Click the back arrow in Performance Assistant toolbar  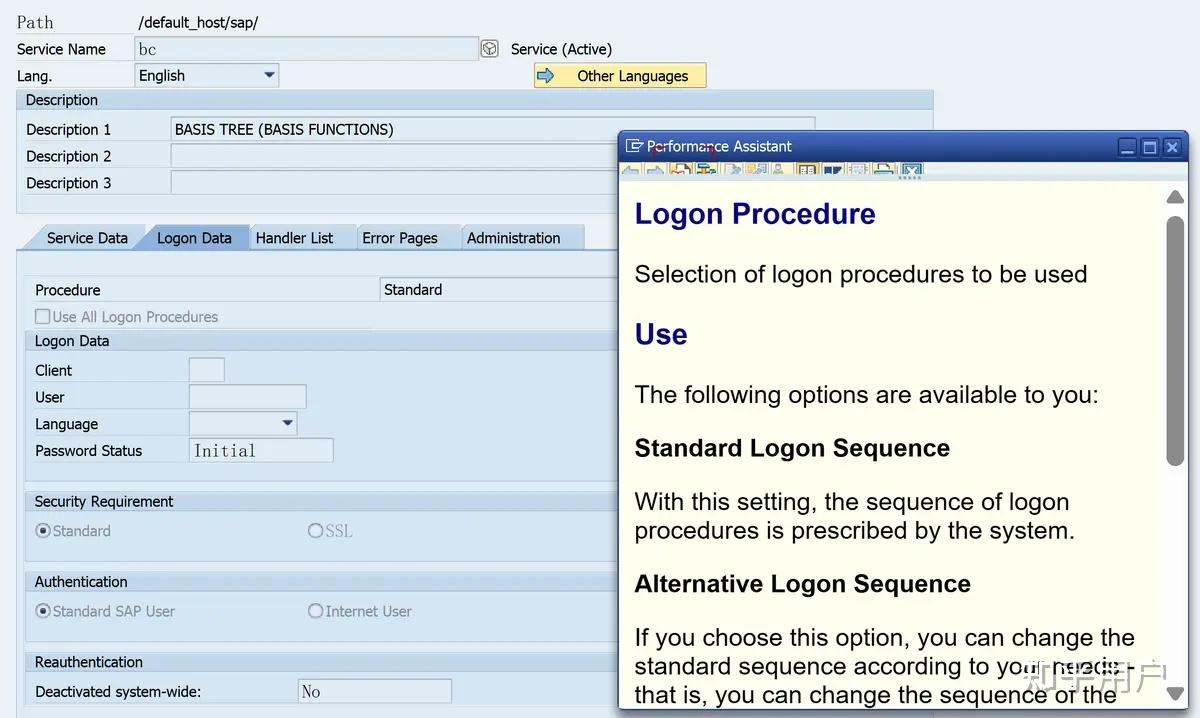pos(632,170)
